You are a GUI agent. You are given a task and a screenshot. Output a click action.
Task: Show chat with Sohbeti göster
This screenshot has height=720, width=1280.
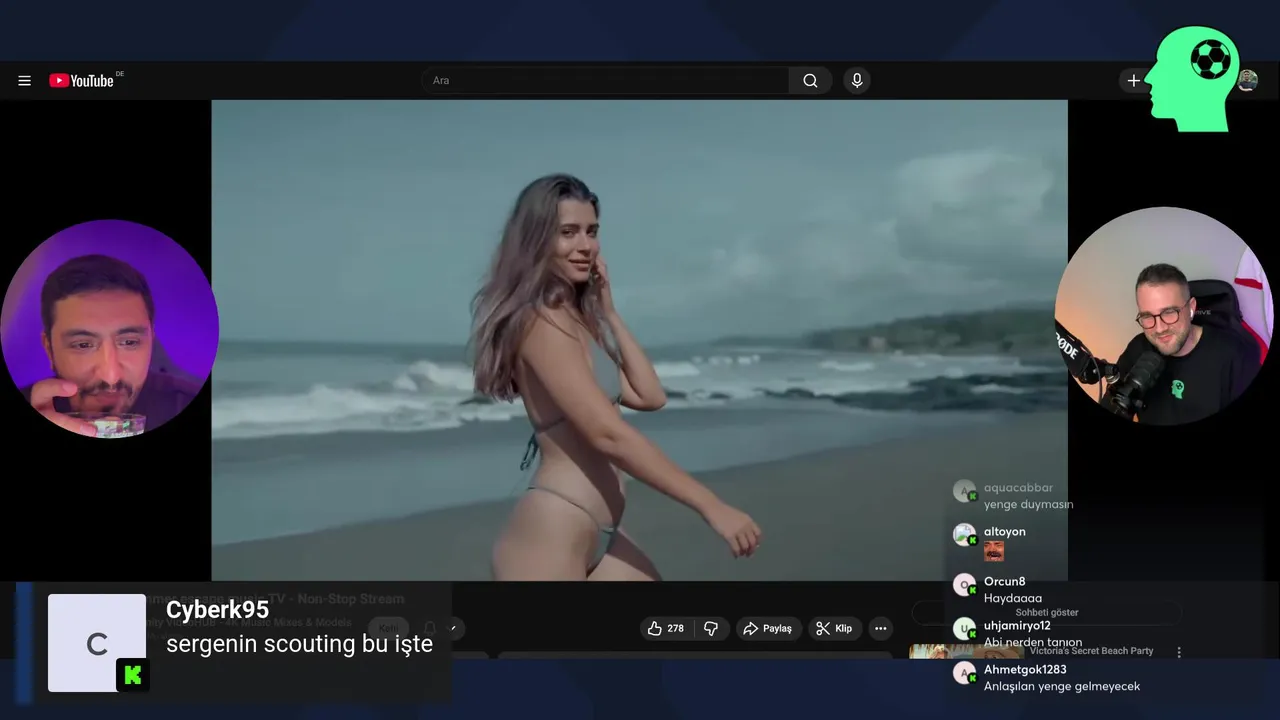tap(1047, 612)
